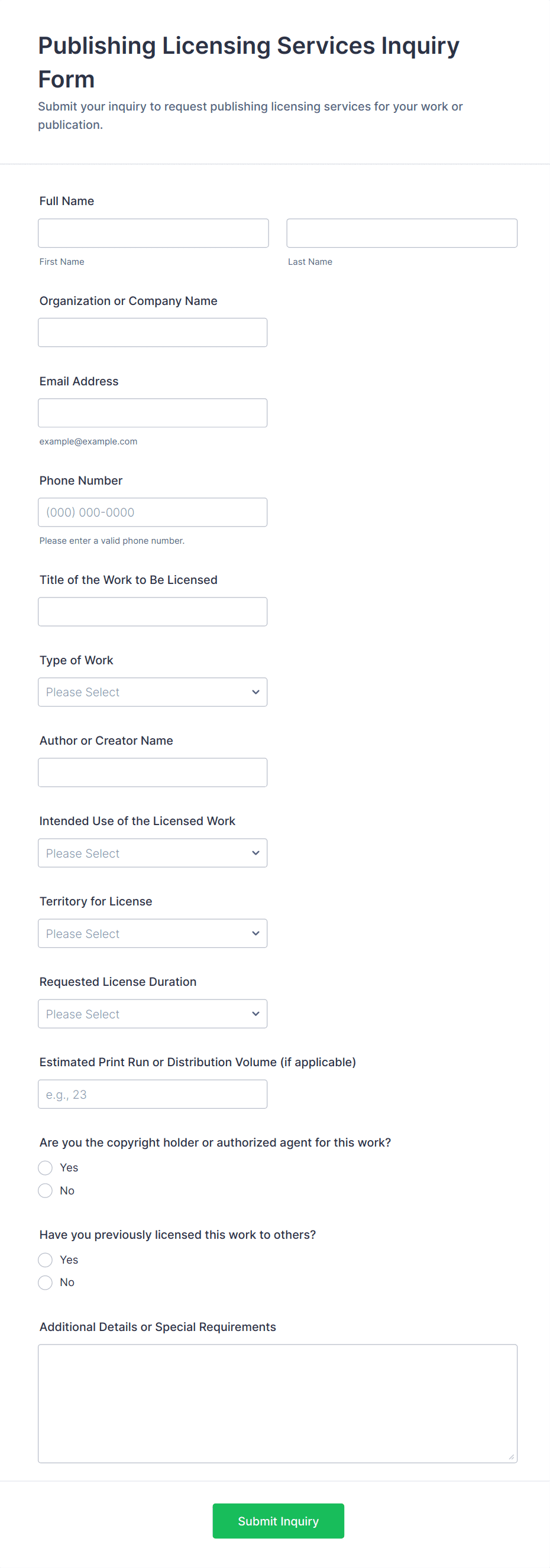Click the Phone Number input field
This screenshot has height=1568, width=550.
pyautogui.click(x=152, y=512)
